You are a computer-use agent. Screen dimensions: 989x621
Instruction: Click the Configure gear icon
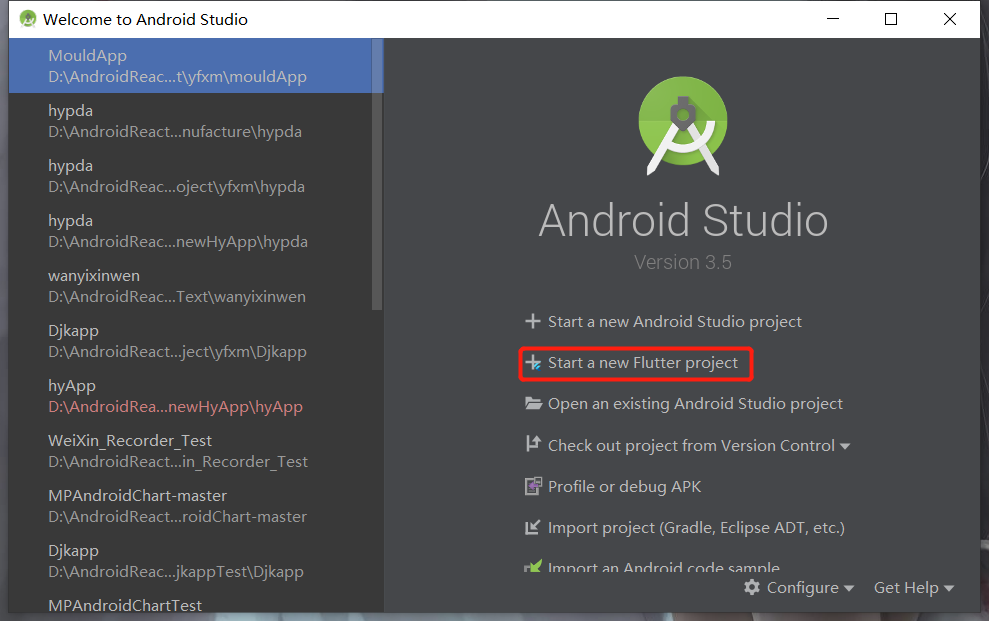[x=752, y=588]
